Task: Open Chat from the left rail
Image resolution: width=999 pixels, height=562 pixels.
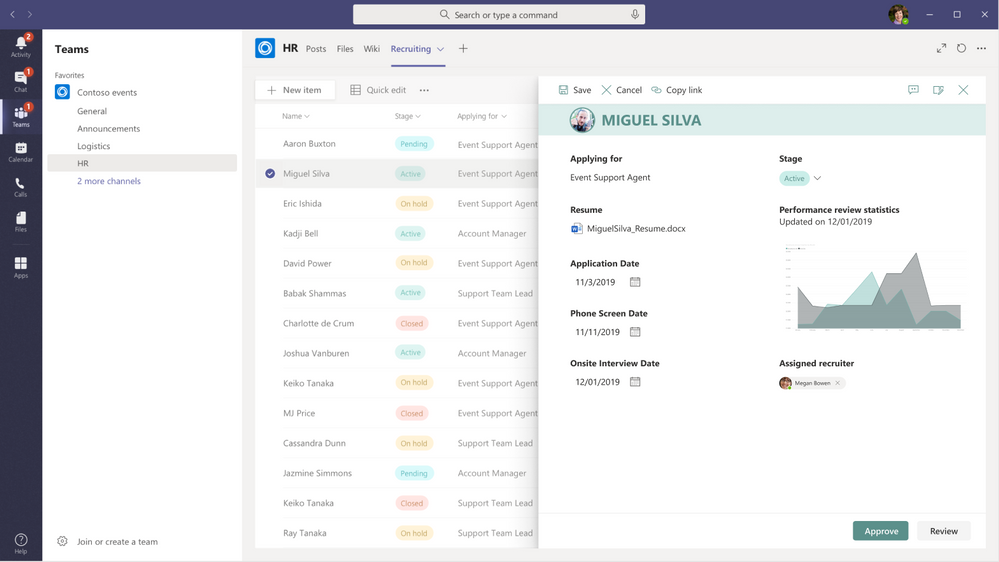Action: click(x=20, y=81)
